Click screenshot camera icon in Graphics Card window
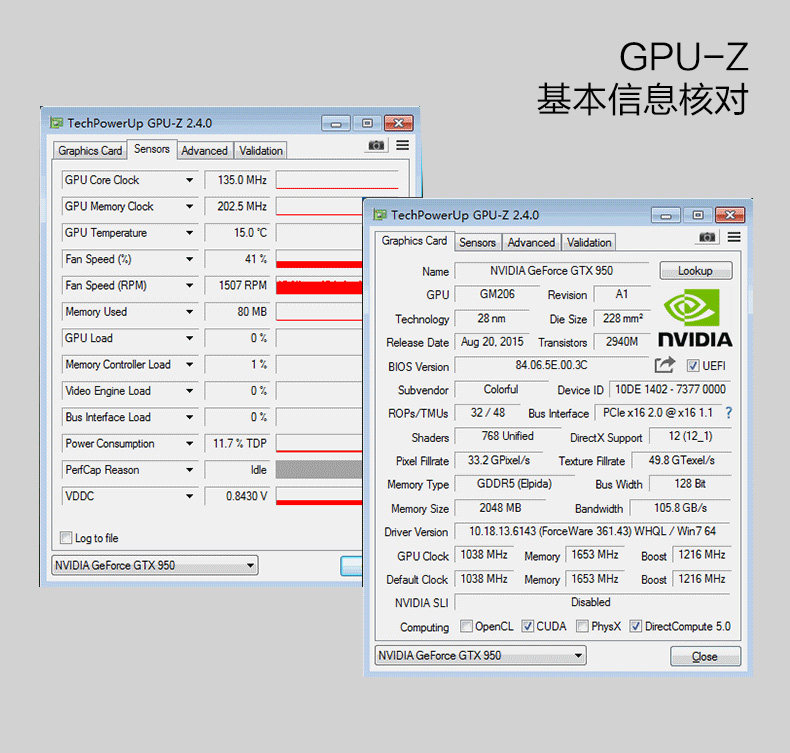The width and height of the screenshot is (790, 753). (707, 237)
